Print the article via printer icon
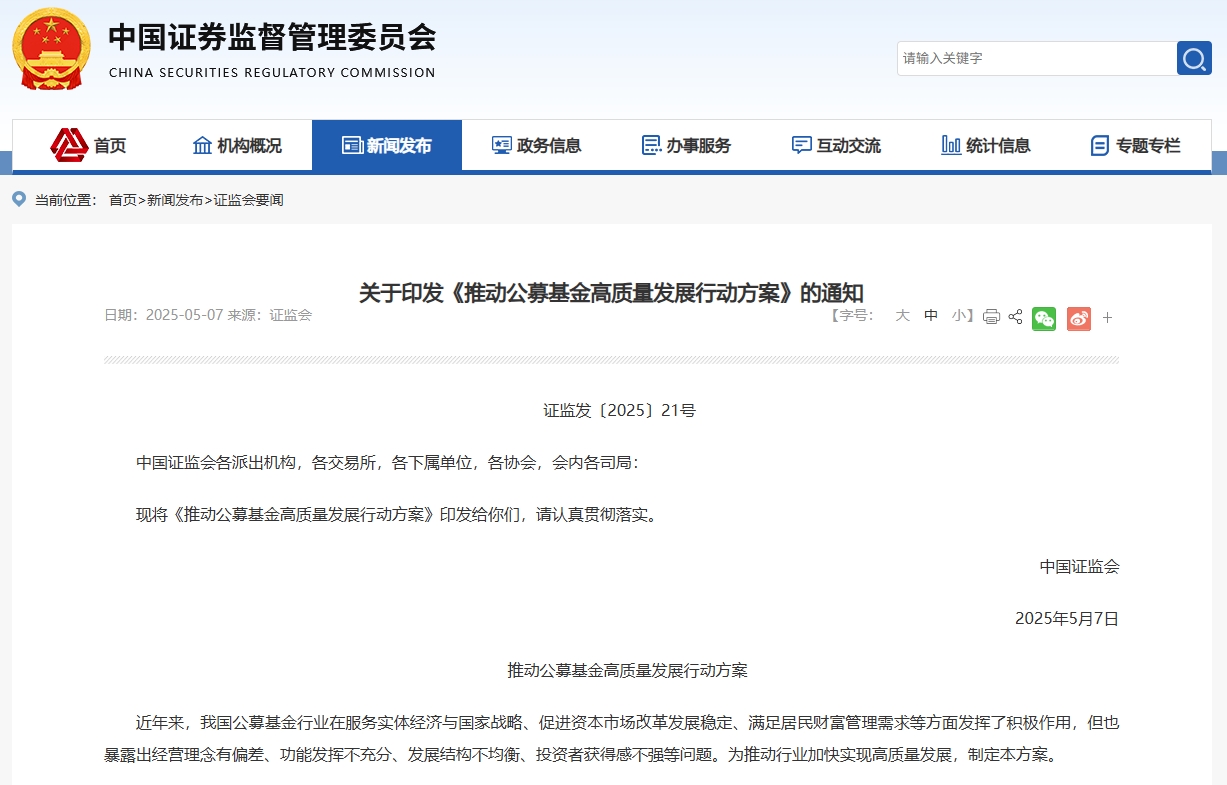Image resolution: width=1227 pixels, height=785 pixels. pyautogui.click(x=991, y=317)
